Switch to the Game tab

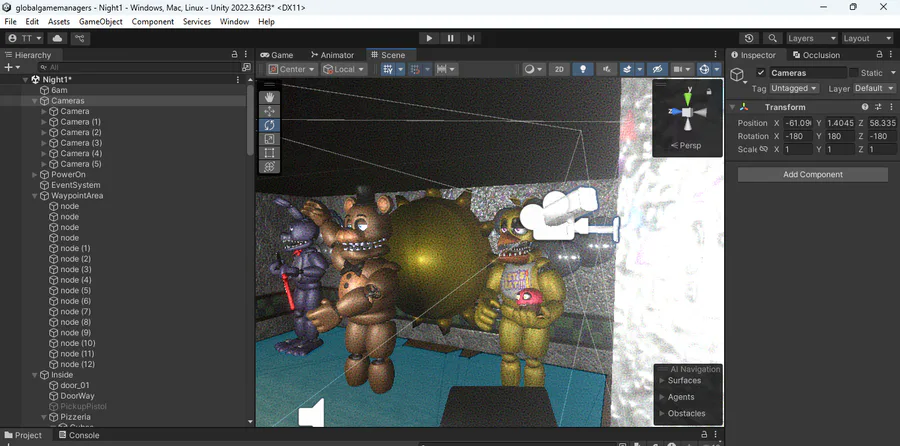277,55
